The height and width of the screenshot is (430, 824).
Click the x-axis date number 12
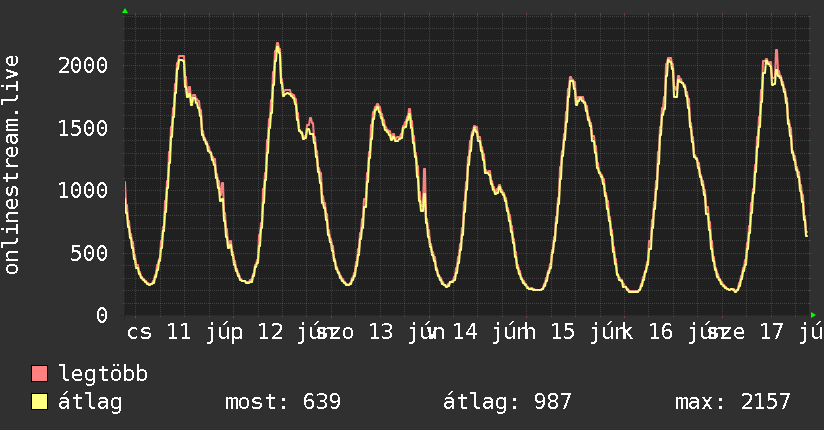[271, 332]
